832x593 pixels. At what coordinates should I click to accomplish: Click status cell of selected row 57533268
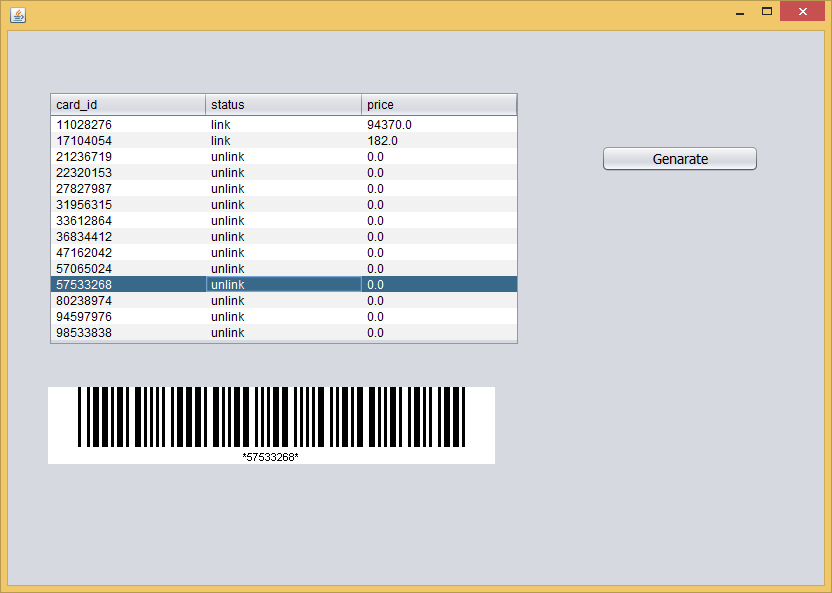[283, 285]
